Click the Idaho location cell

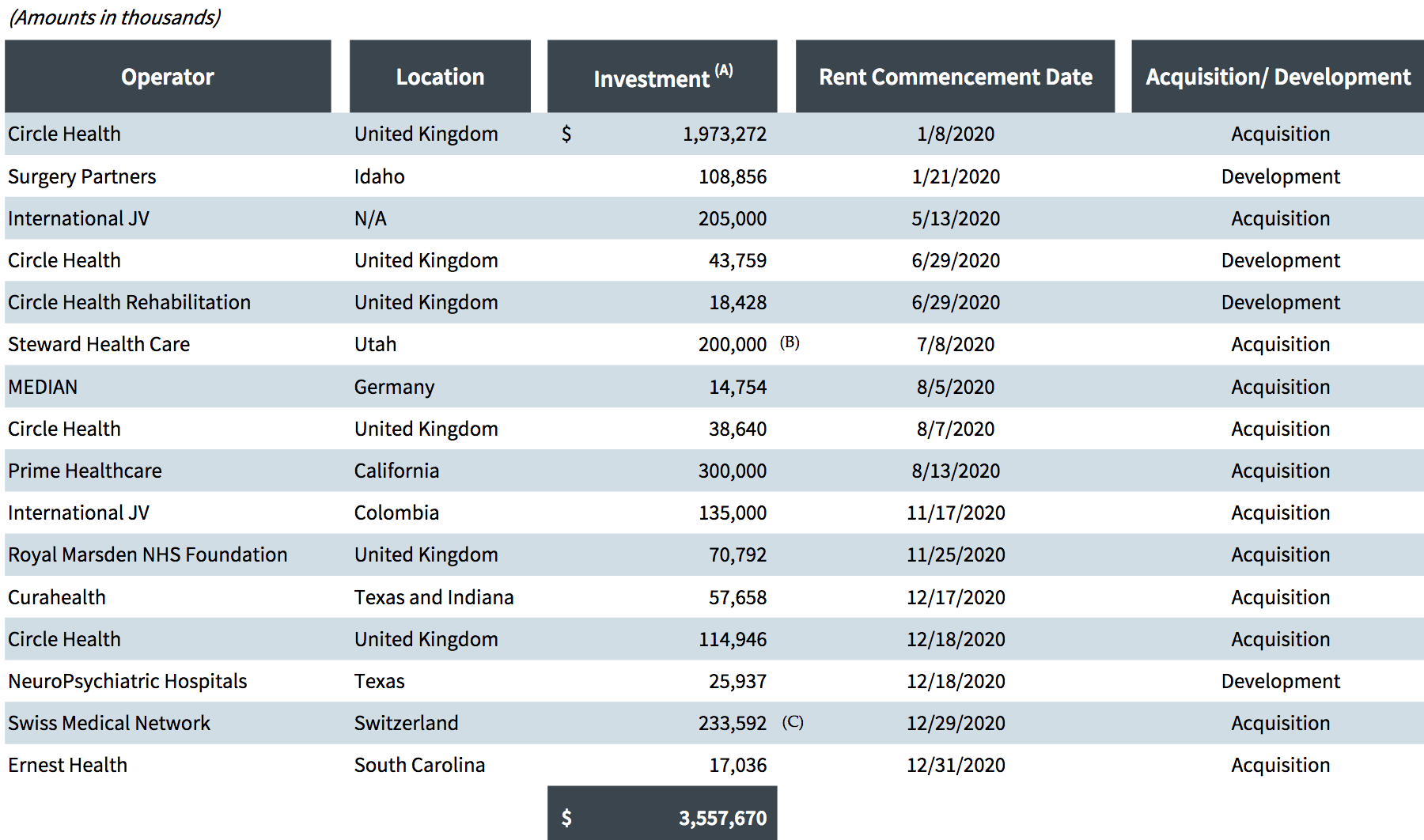pyautogui.click(x=379, y=176)
